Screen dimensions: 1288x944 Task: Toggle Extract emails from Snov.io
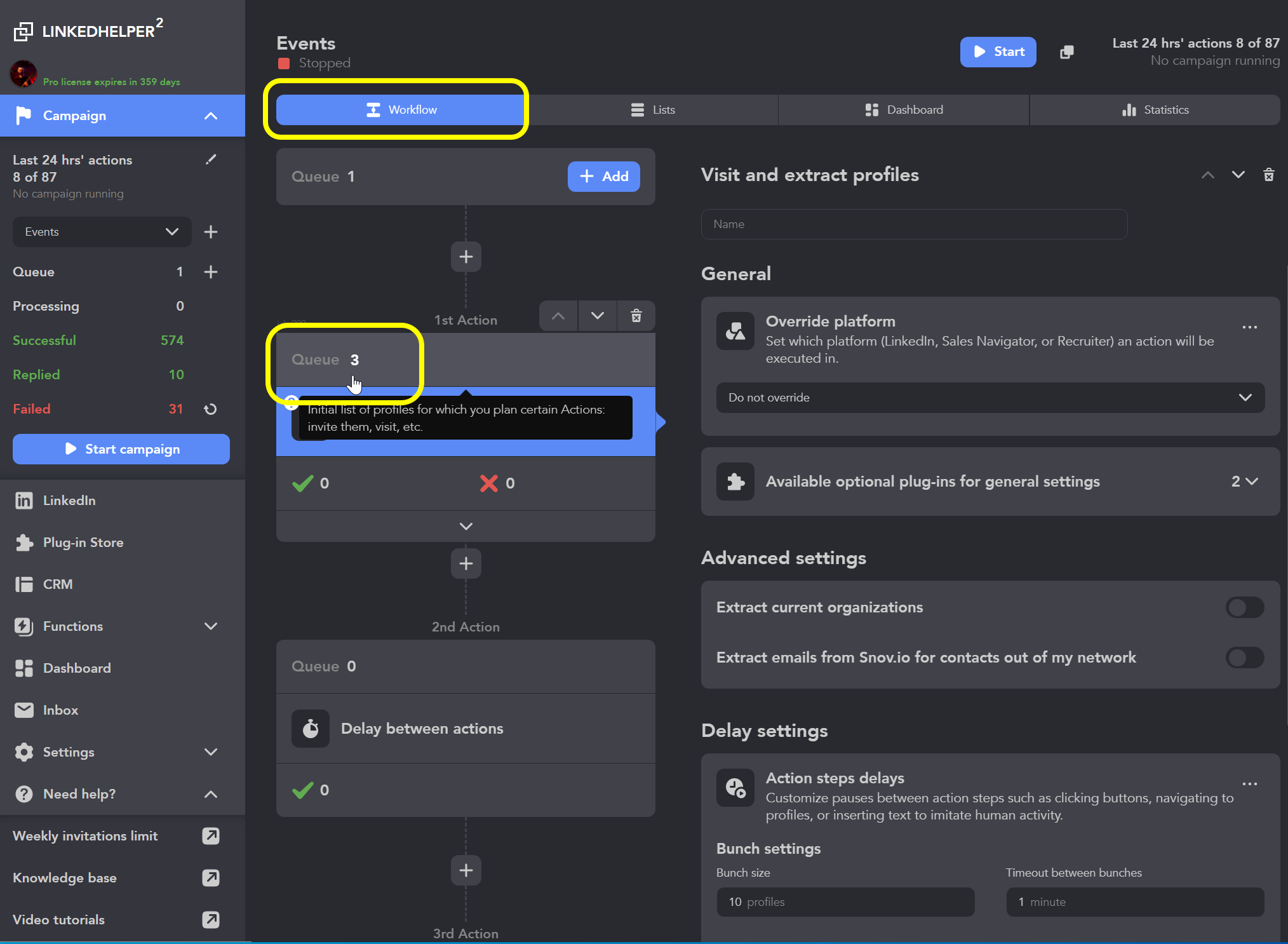1245,657
